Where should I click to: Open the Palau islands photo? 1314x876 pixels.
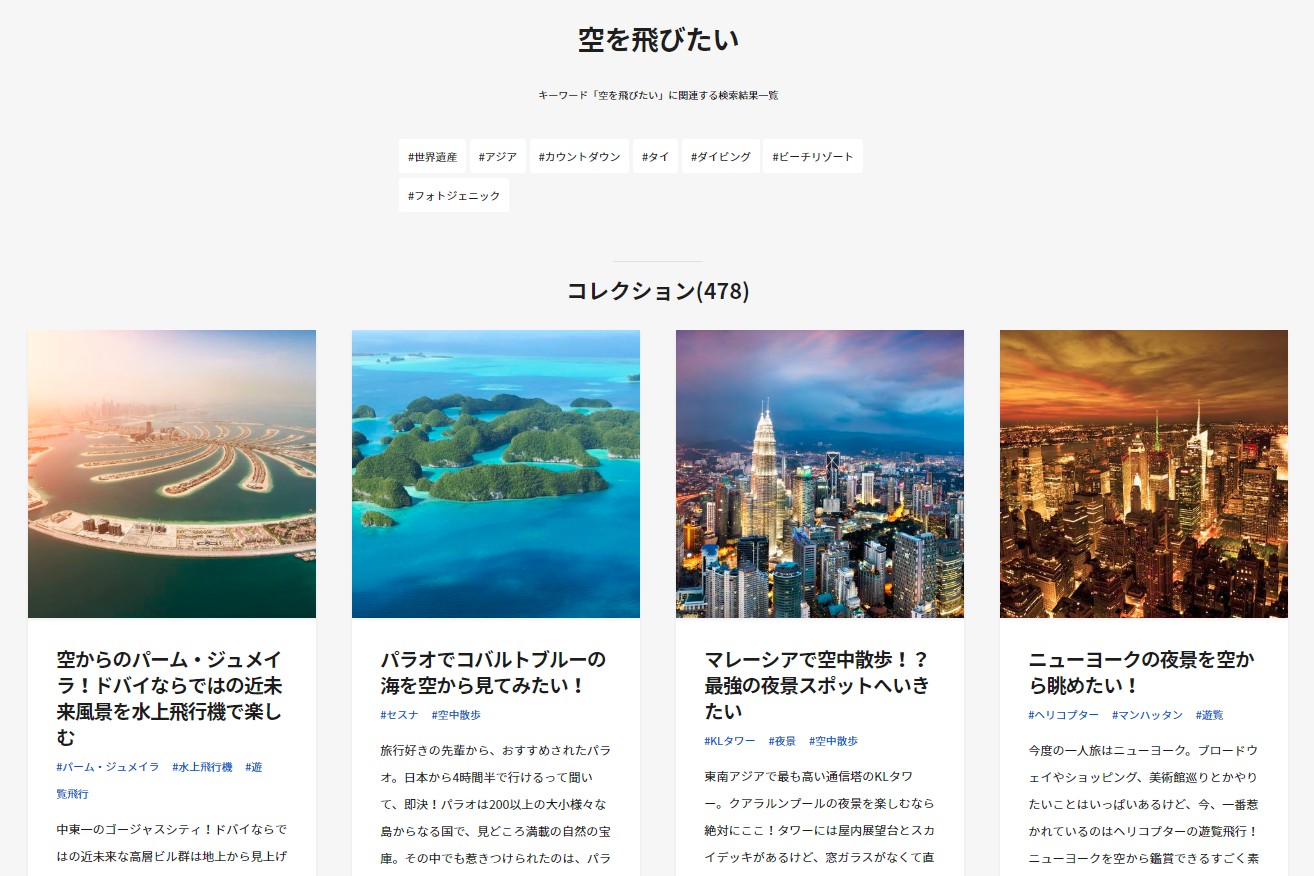[x=496, y=474]
